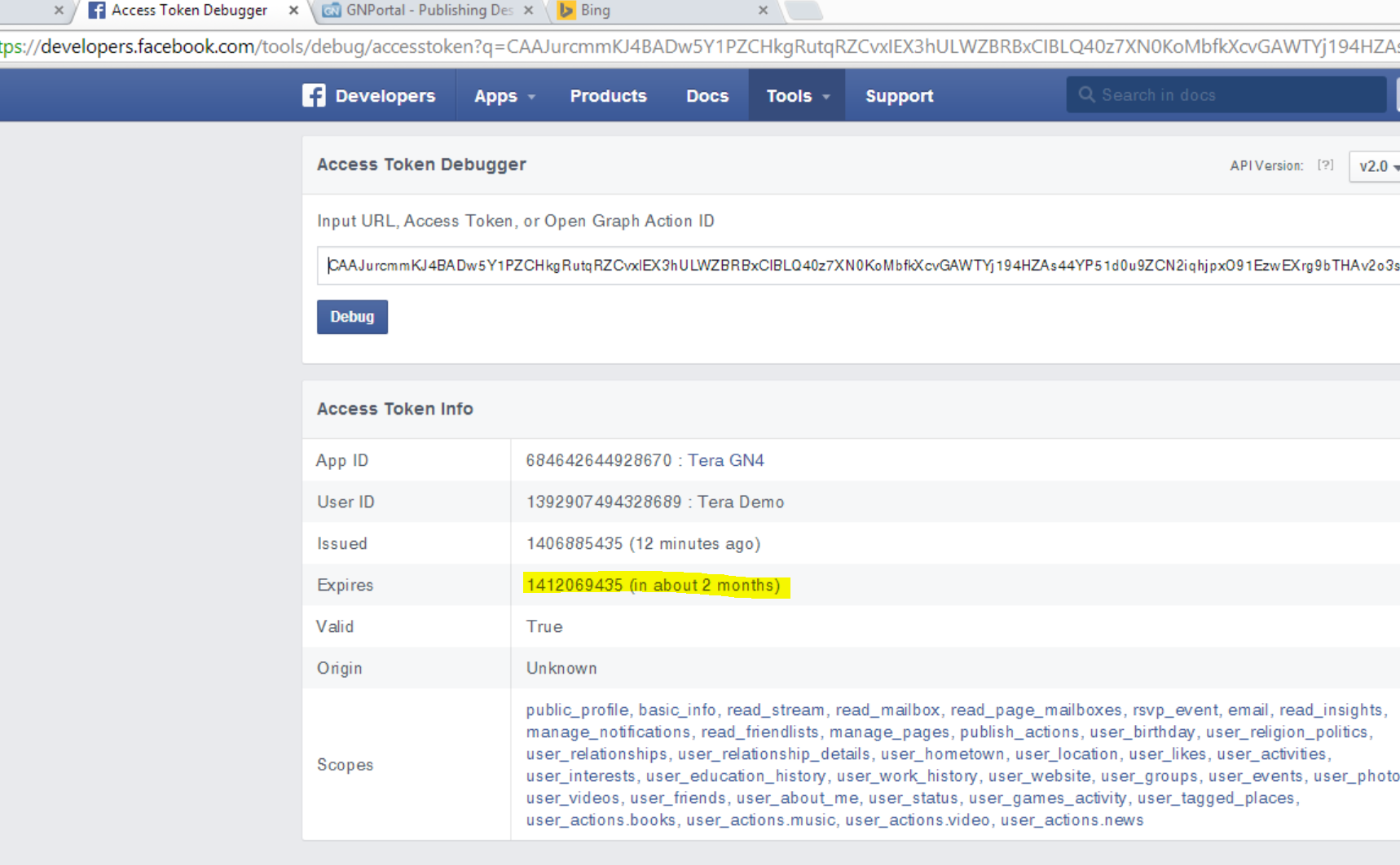Open the Products menu item

click(608, 95)
